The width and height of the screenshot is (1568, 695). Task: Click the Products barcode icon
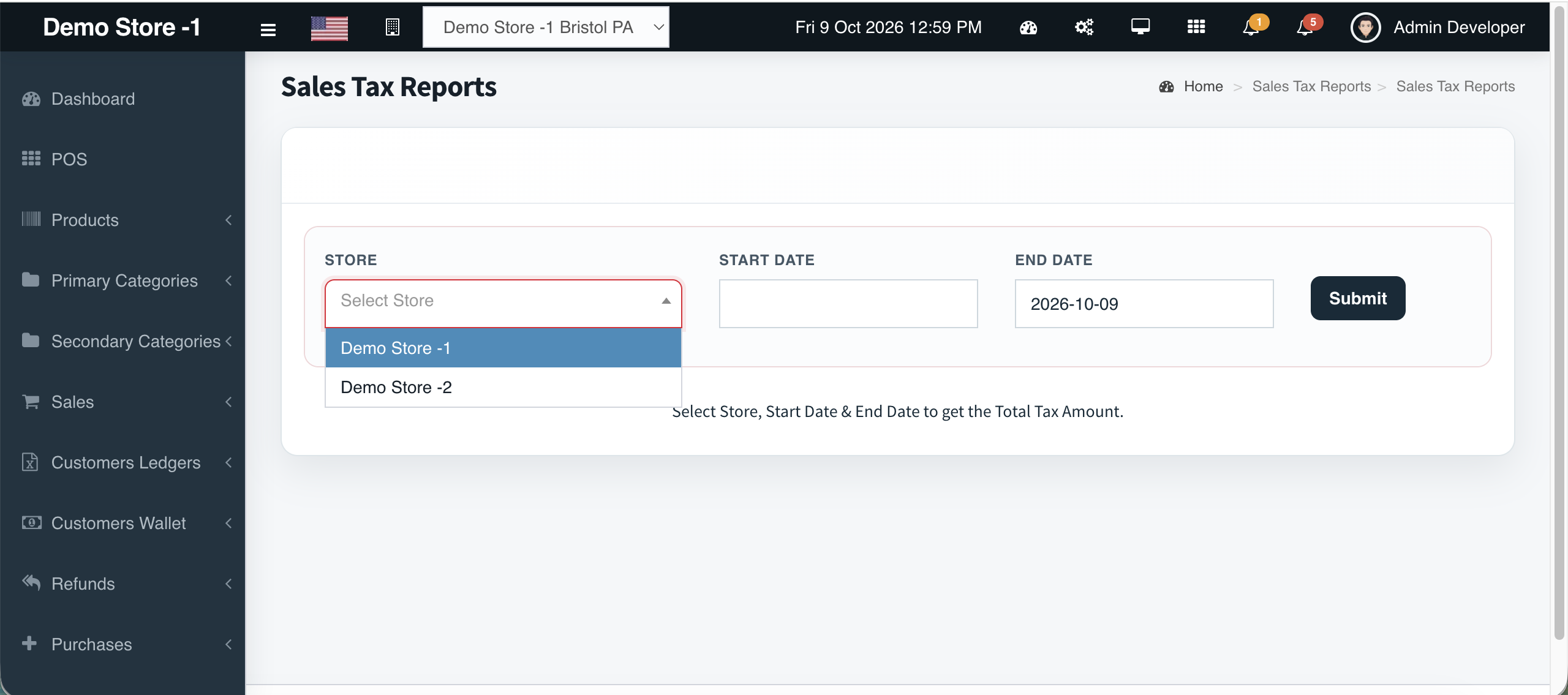pos(31,219)
